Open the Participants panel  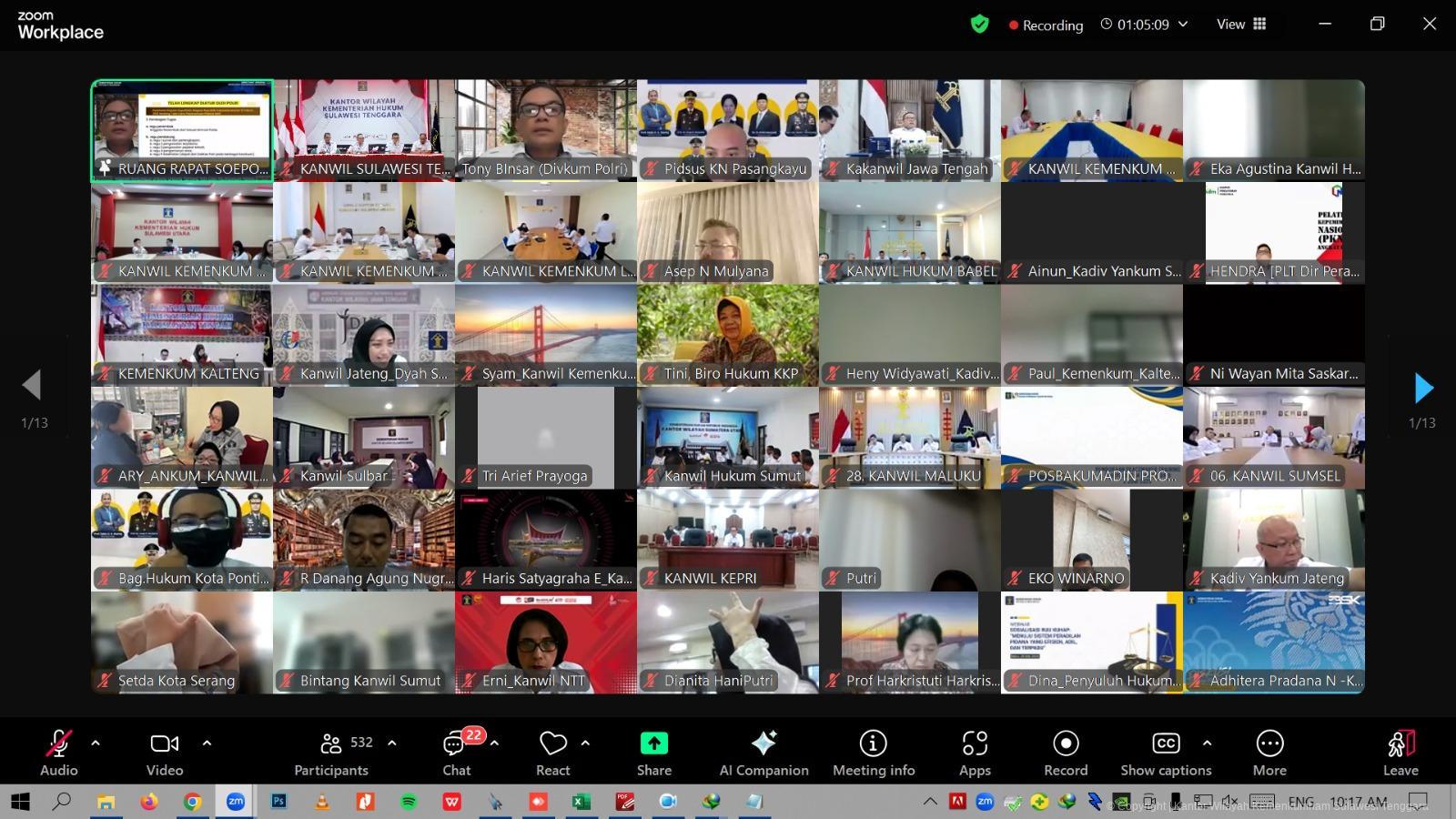[x=332, y=753]
